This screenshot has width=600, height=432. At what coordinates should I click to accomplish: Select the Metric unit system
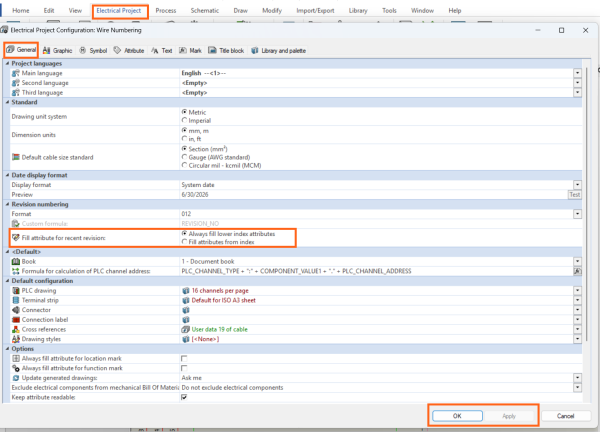(184, 112)
